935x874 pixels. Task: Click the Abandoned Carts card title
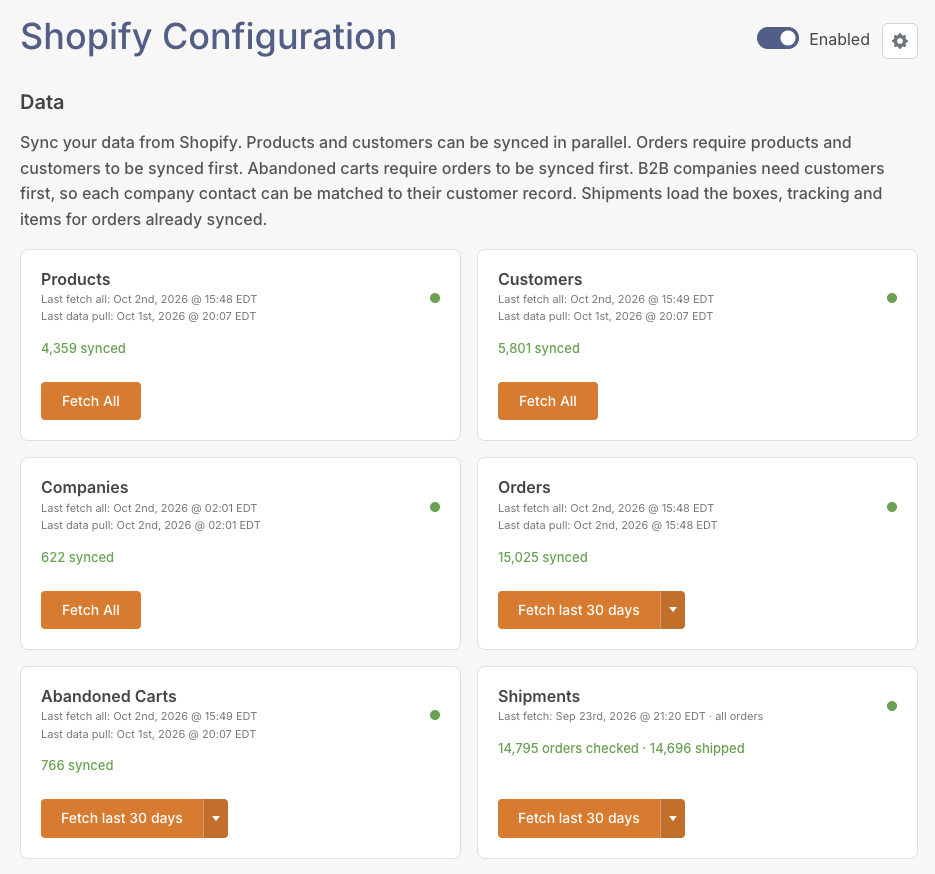[109, 696]
